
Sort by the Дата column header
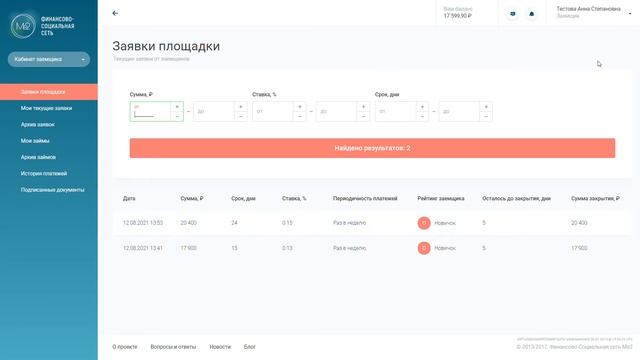[x=129, y=198]
